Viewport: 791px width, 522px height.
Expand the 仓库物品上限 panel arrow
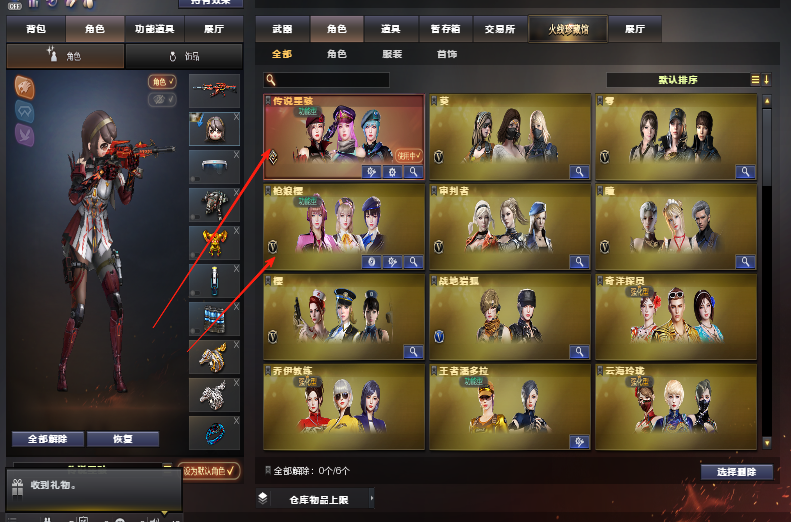372,498
